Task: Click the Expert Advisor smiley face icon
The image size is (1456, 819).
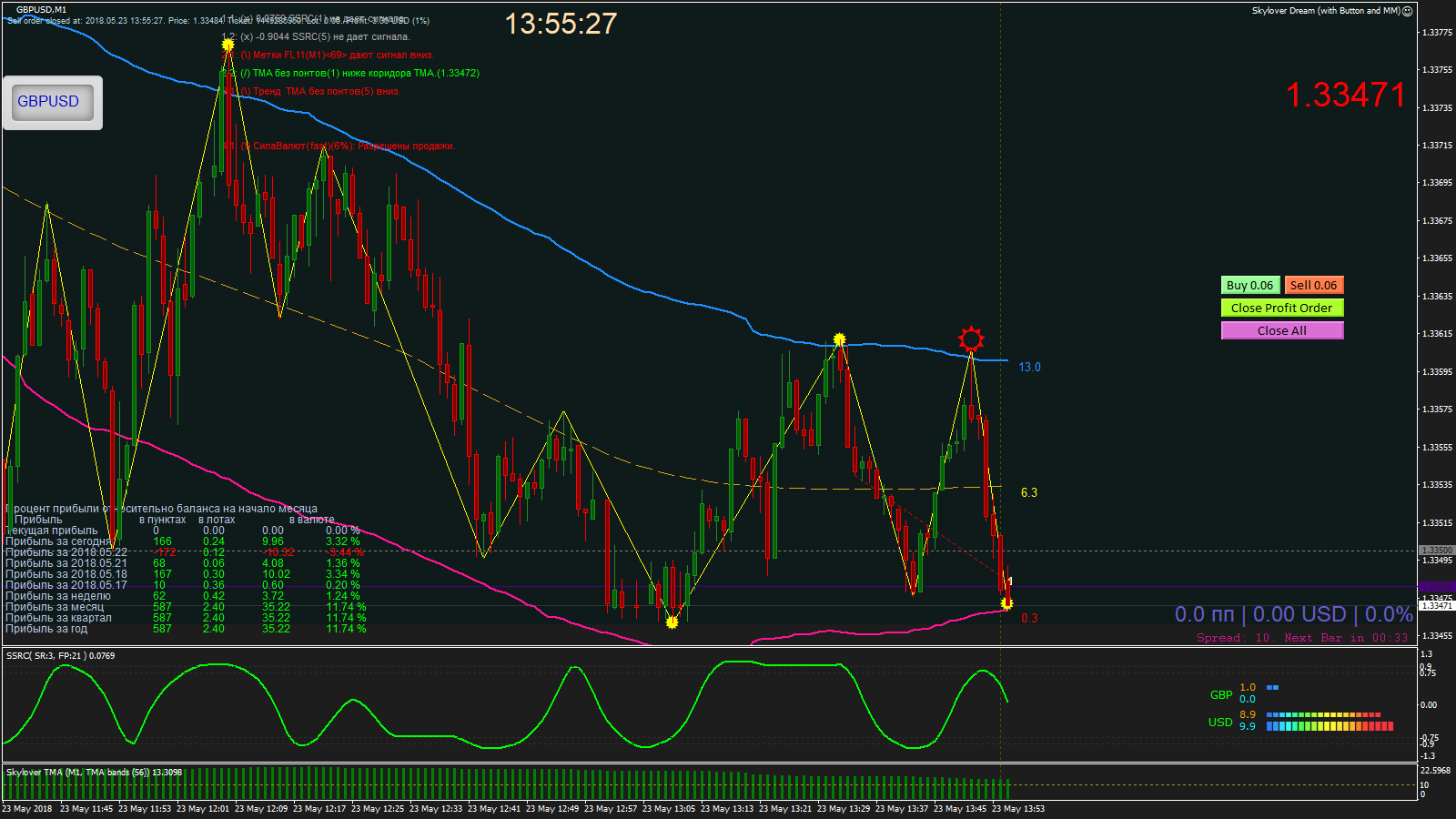Action: point(1407,11)
